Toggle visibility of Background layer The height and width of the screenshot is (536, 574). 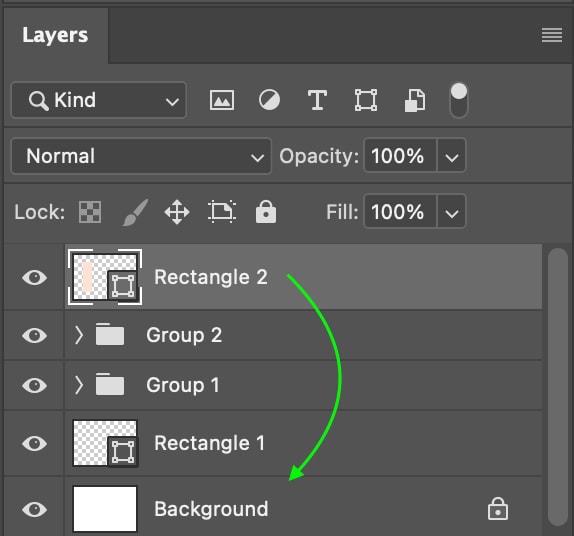pyautogui.click(x=34, y=509)
